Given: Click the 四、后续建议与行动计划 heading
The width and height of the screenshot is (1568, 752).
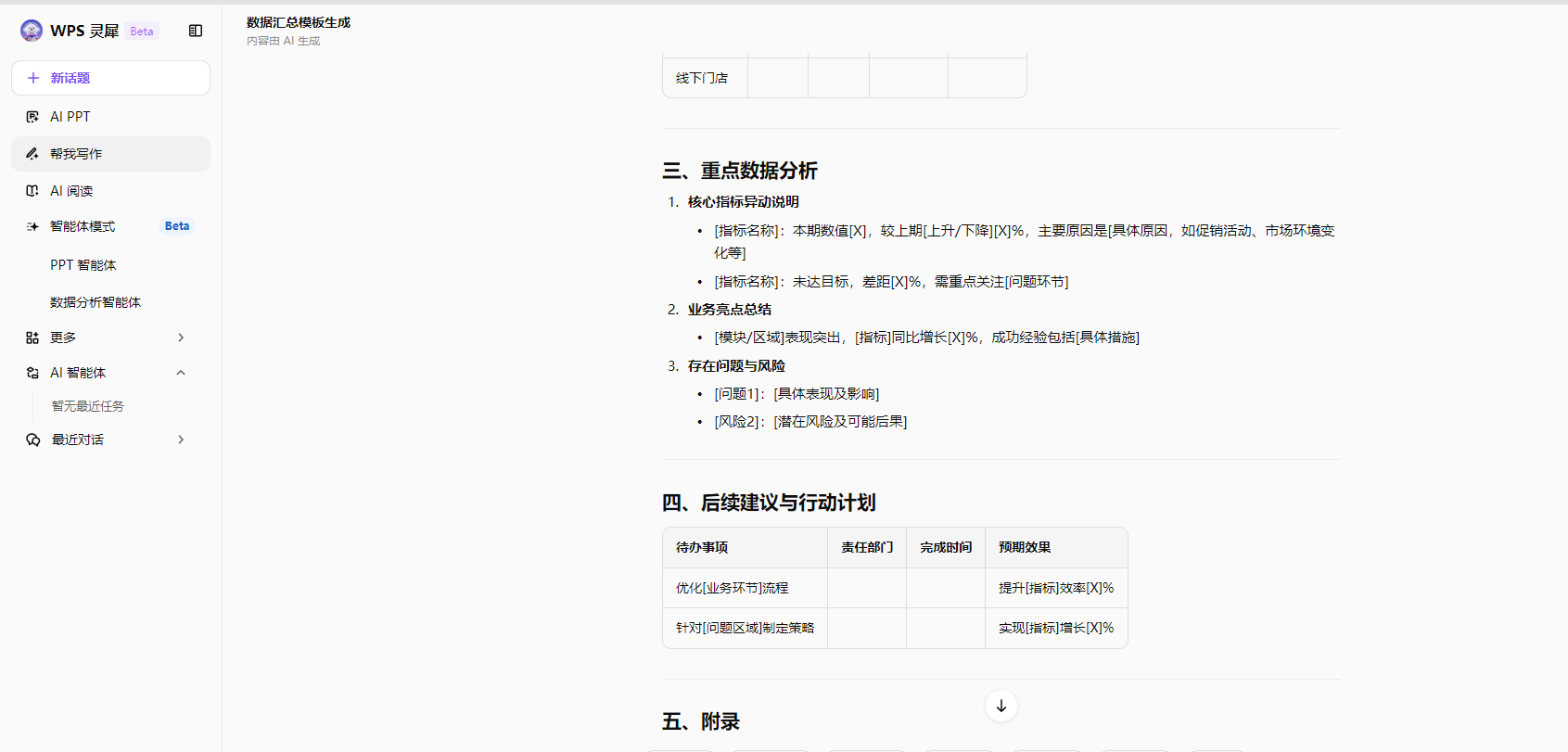Looking at the screenshot, I should 769,503.
